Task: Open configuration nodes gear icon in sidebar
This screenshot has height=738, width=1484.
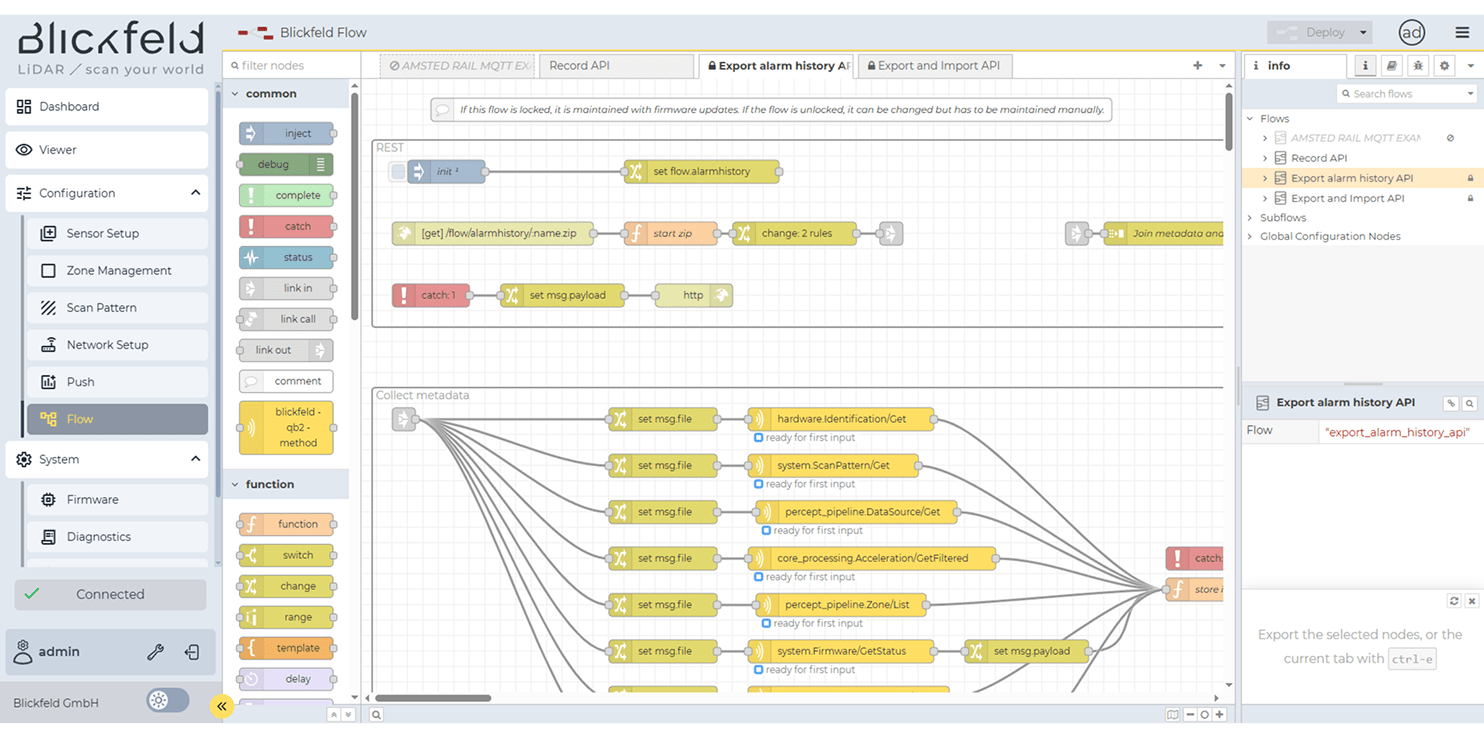Action: coord(1444,66)
